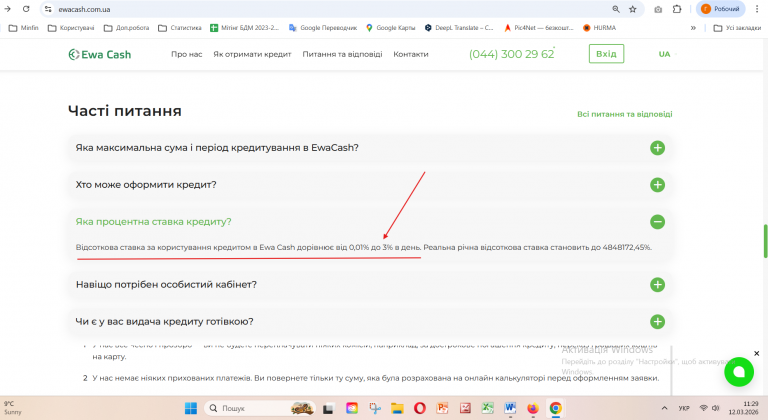Open Google Карты bookmark

[x=390, y=28]
